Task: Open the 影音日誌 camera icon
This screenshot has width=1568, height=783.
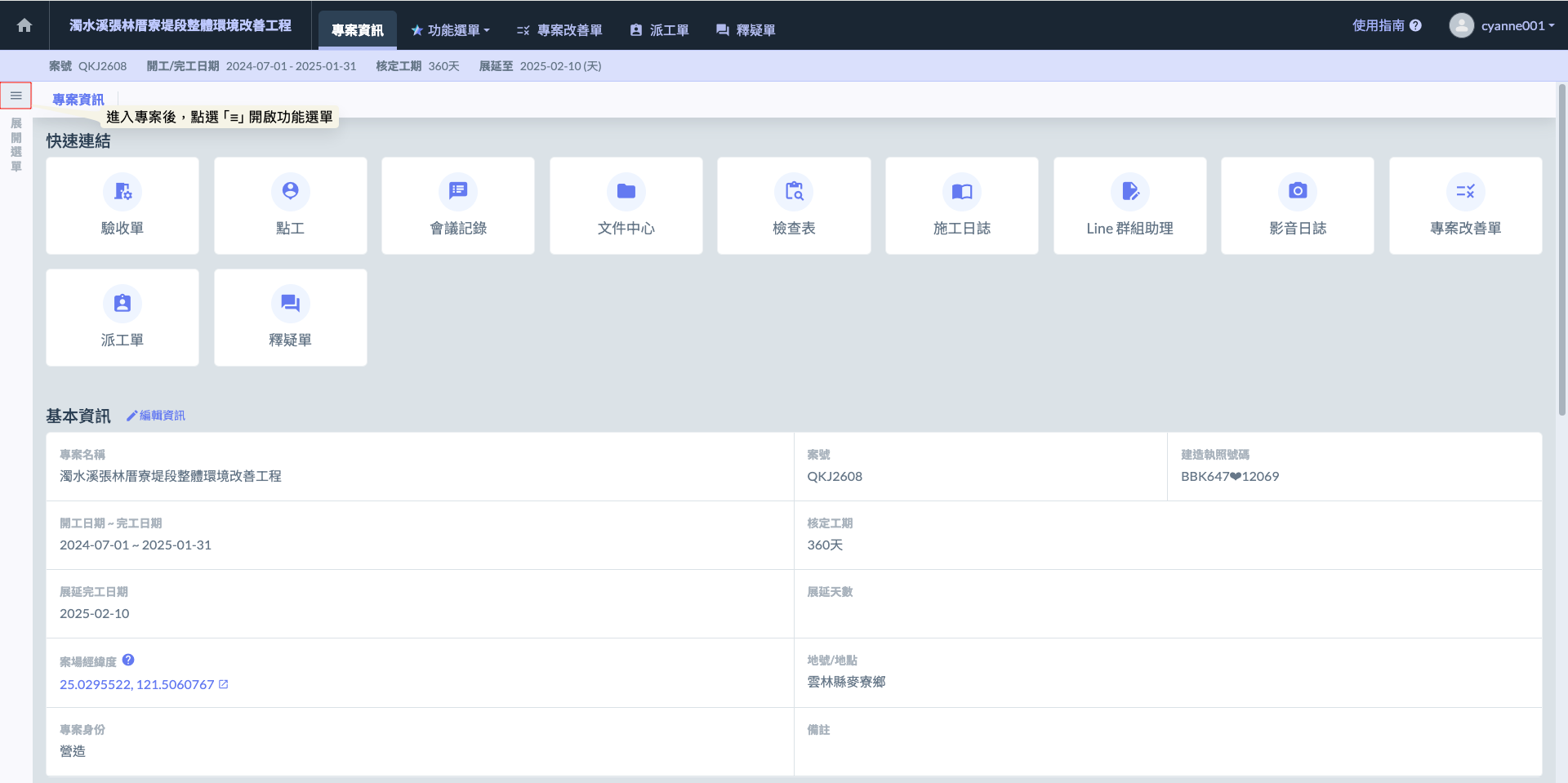Action: click(x=1297, y=191)
